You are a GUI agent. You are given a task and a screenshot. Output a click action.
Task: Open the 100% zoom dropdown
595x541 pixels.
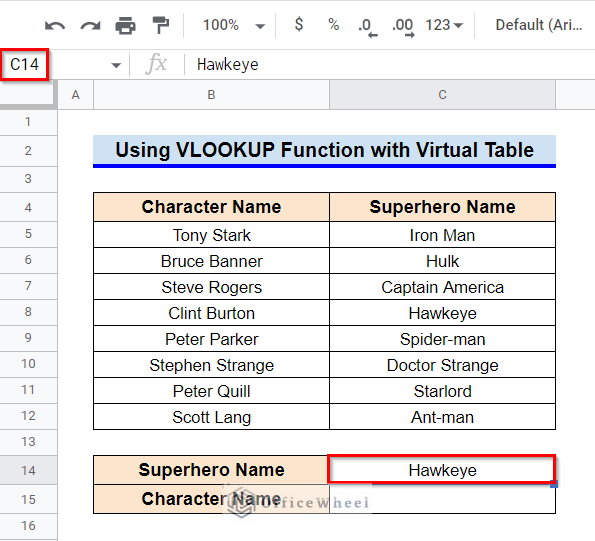233,25
